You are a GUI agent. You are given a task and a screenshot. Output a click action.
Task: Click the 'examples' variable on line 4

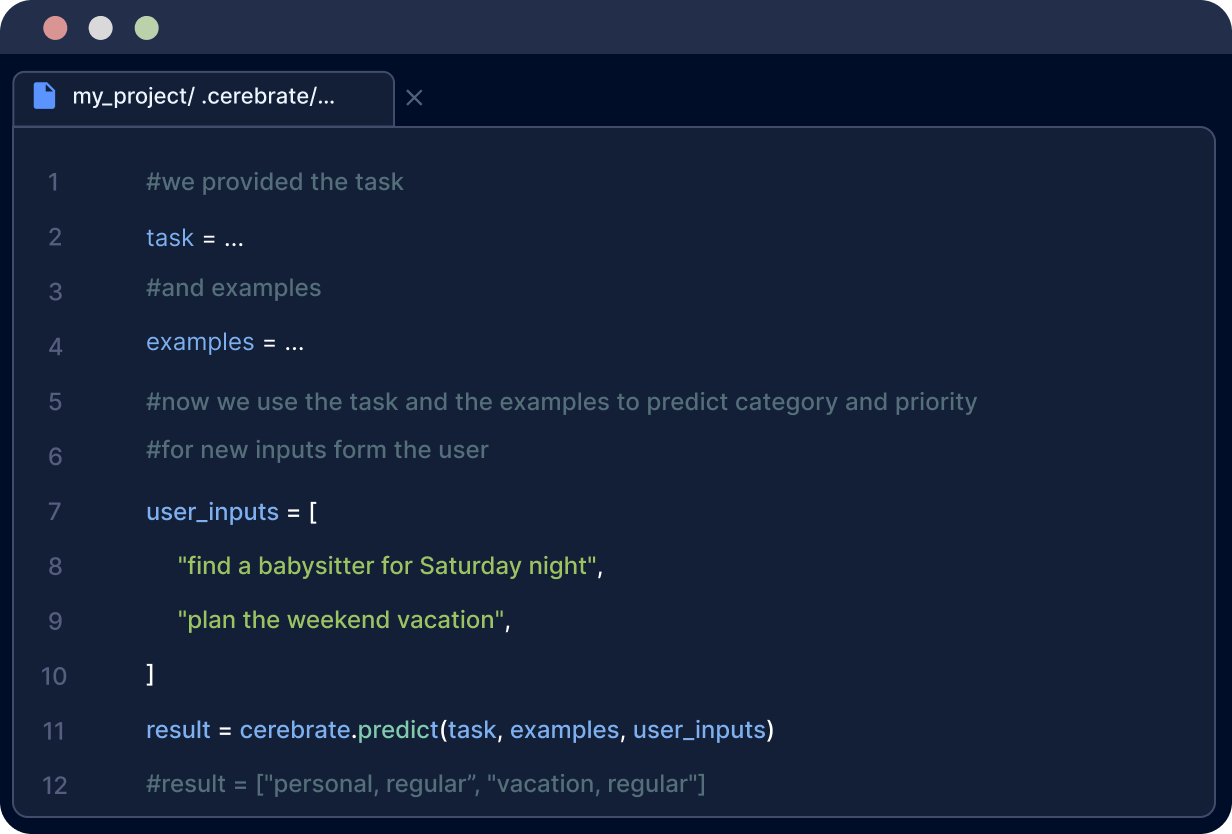tap(200, 342)
